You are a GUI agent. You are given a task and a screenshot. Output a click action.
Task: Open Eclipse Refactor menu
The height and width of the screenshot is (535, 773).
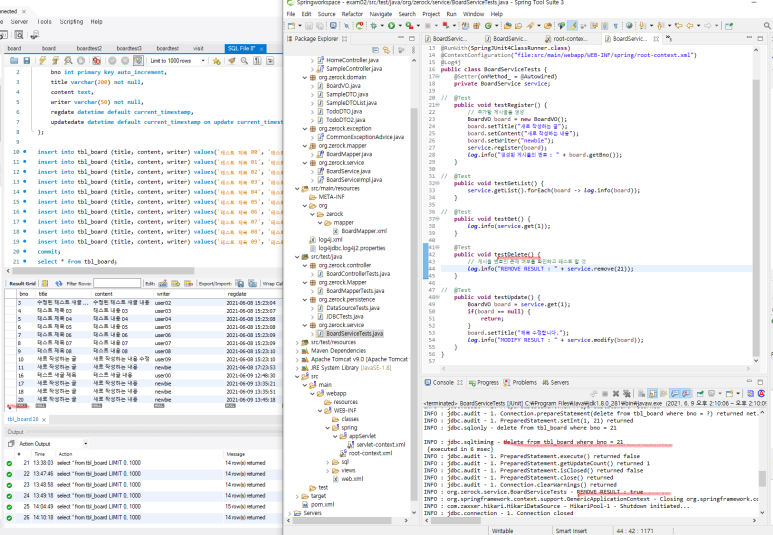(x=352, y=14)
